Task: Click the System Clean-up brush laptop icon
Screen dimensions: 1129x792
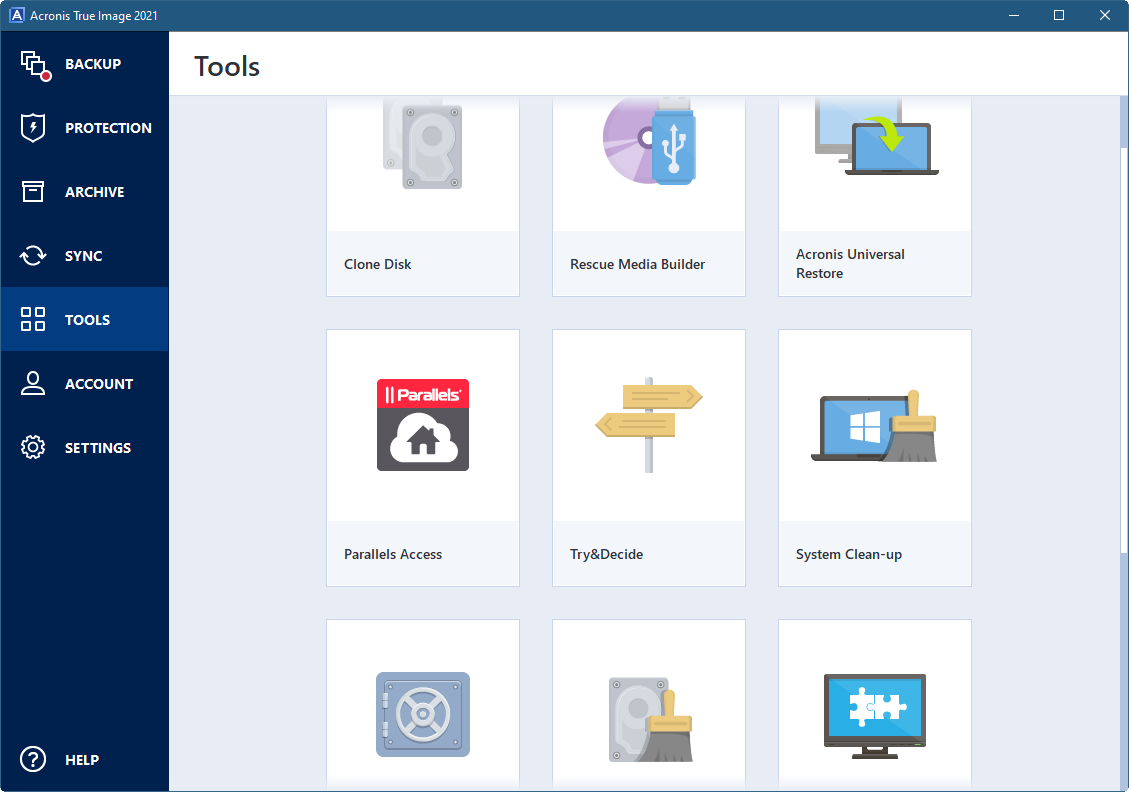Action: (874, 426)
